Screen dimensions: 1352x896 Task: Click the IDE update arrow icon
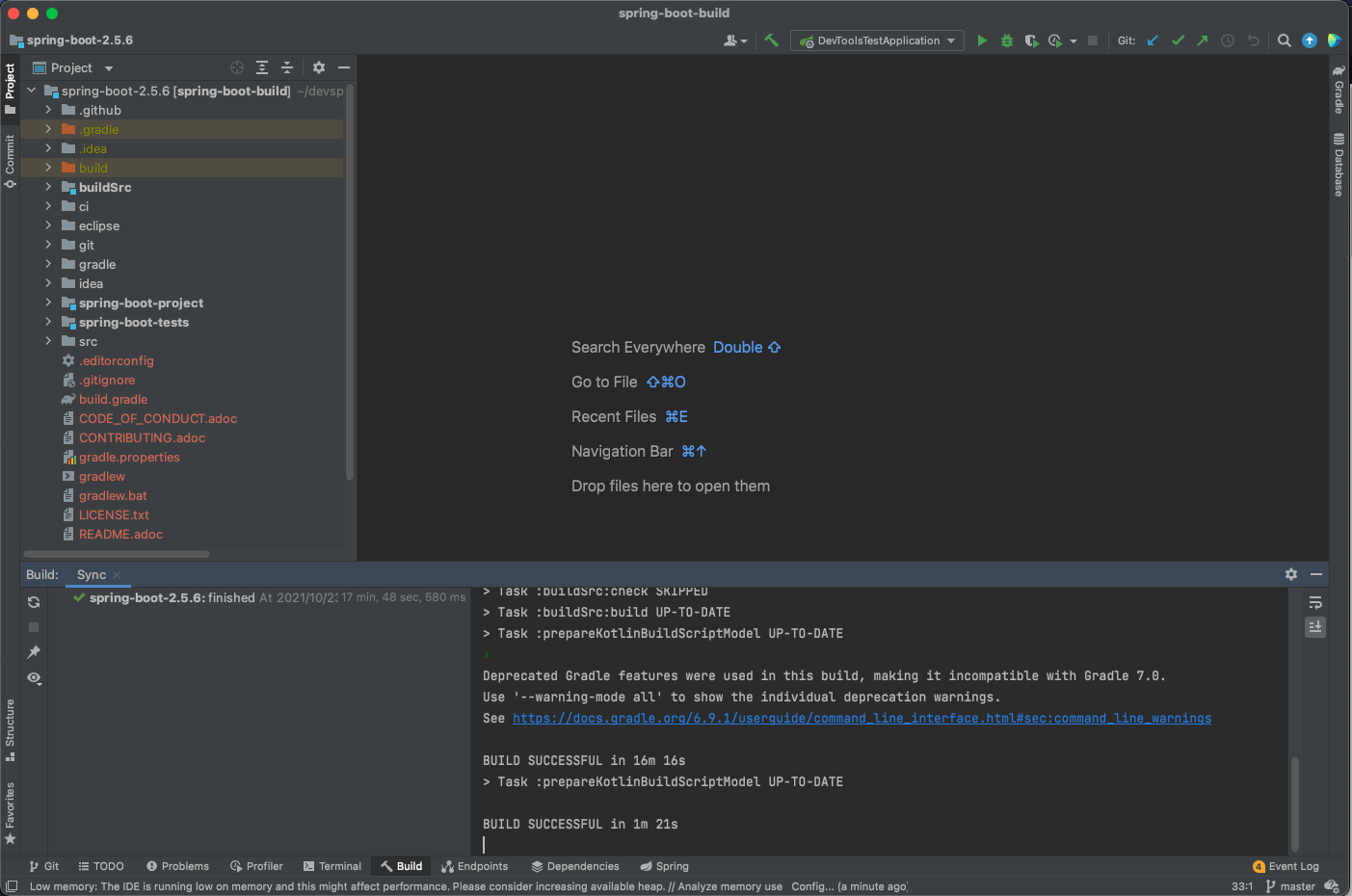pyautogui.click(x=1310, y=40)
